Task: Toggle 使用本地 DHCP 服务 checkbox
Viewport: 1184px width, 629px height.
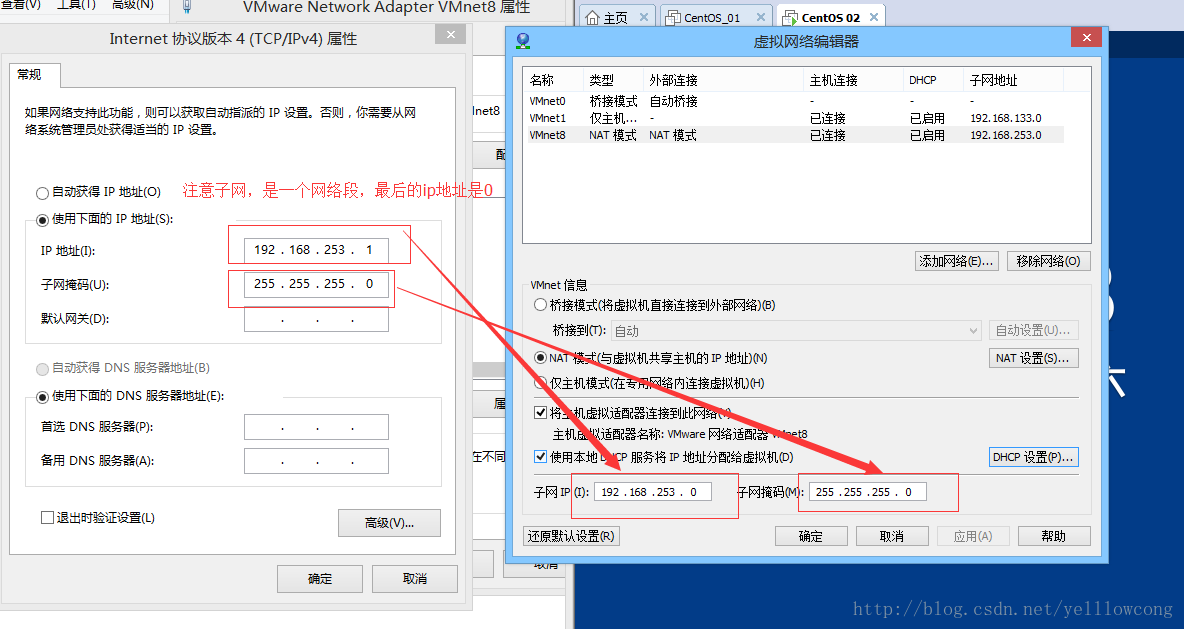Action: [x=540, y=457]
